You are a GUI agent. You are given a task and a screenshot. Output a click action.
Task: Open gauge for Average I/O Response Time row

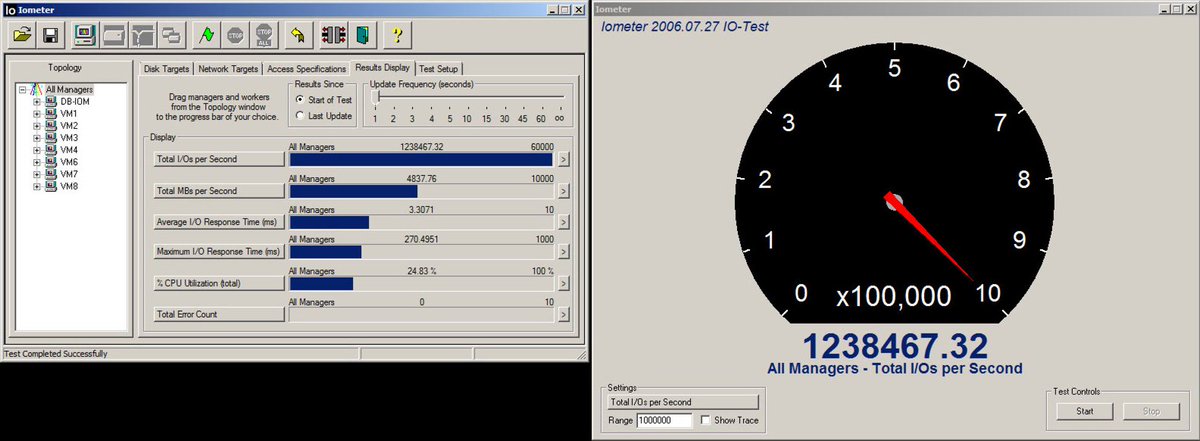(x=563, y=222)
